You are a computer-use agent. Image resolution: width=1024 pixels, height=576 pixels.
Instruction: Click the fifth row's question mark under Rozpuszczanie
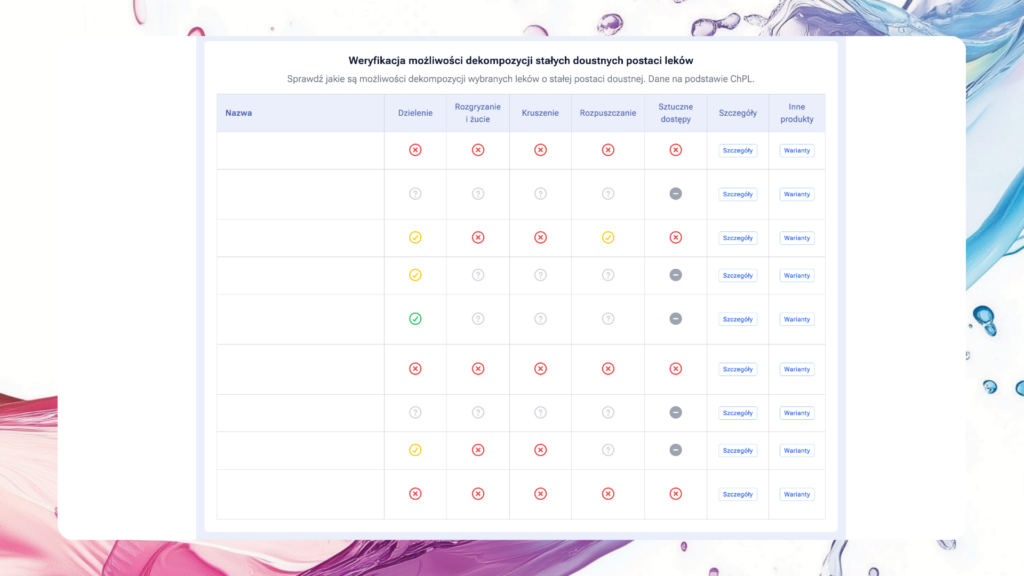pos(608,319)
